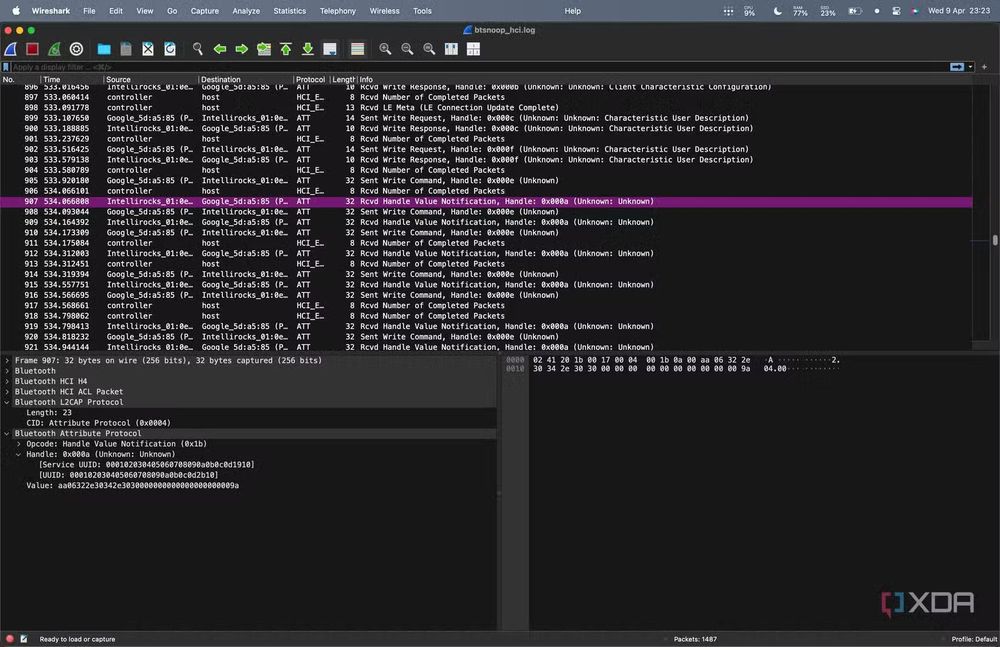Viewport: 1000px width, 647px height.
Task: Open the File menu
Action: [x=89, y=11]
